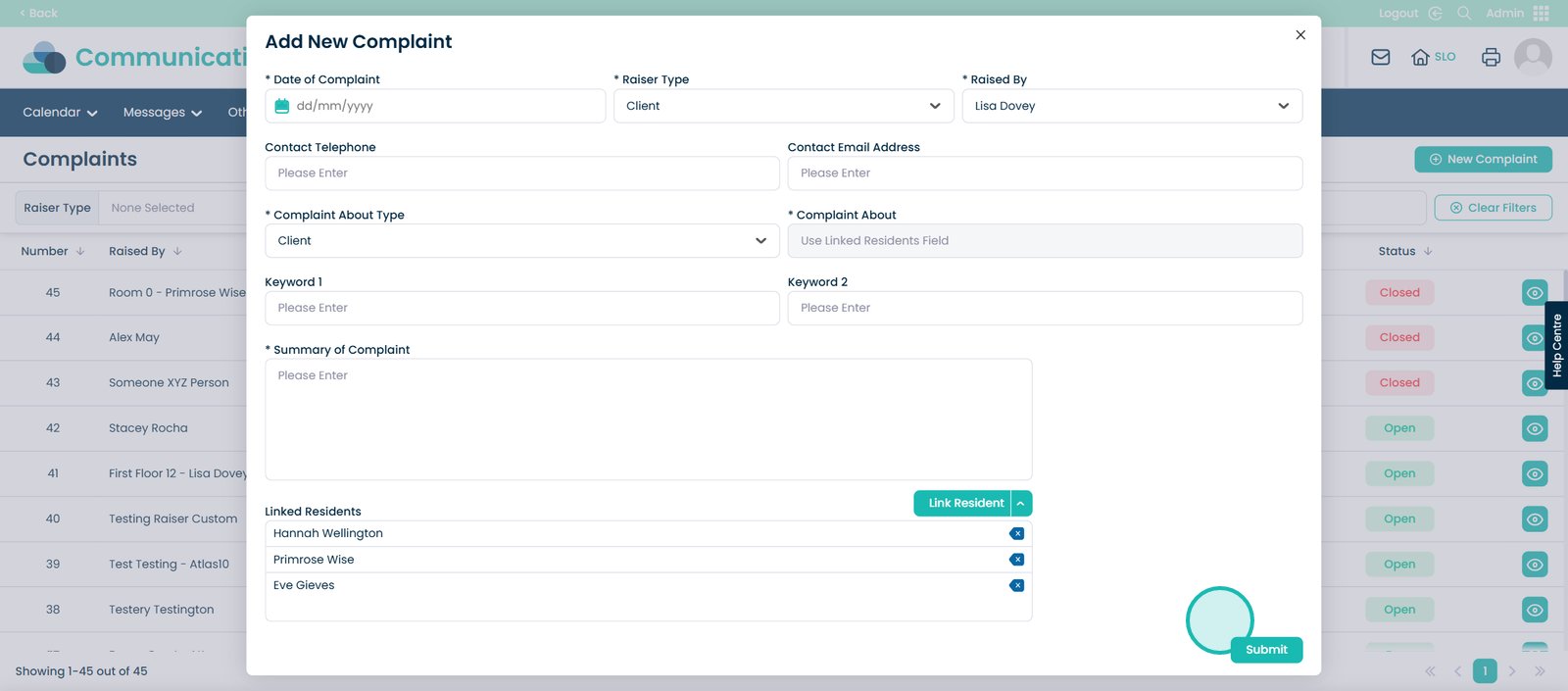The height and width of the screenshot is (691, 1568).
Task: Click the Link Resident button
Action: point(964,503)
